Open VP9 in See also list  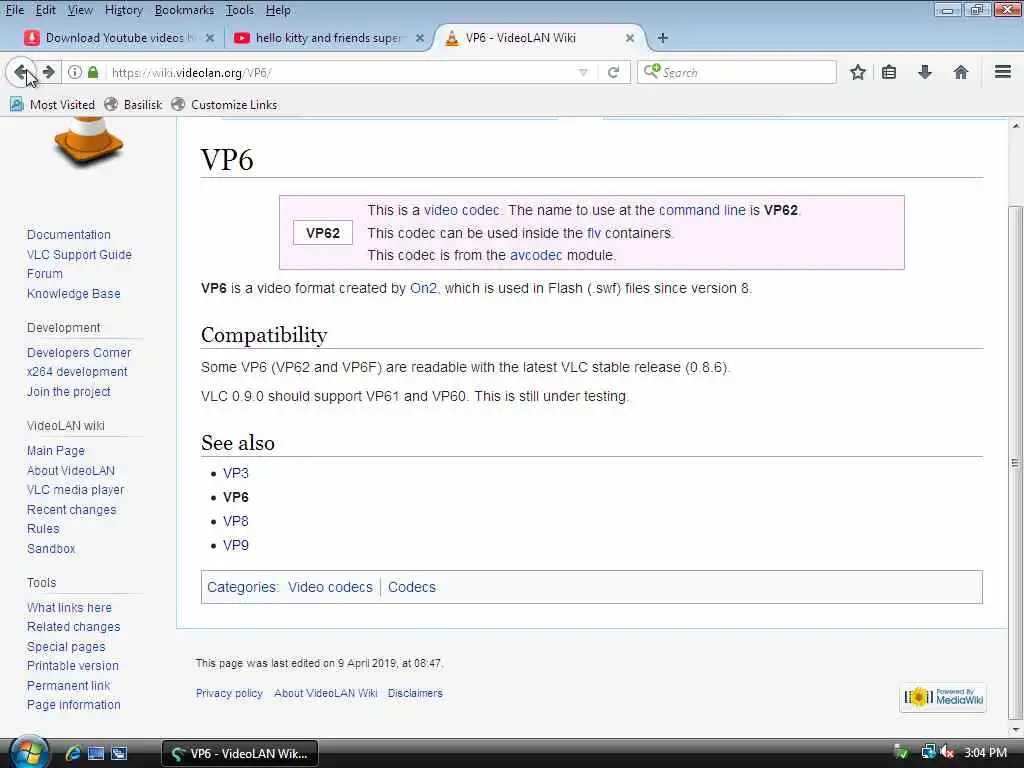tap(236, 545)
